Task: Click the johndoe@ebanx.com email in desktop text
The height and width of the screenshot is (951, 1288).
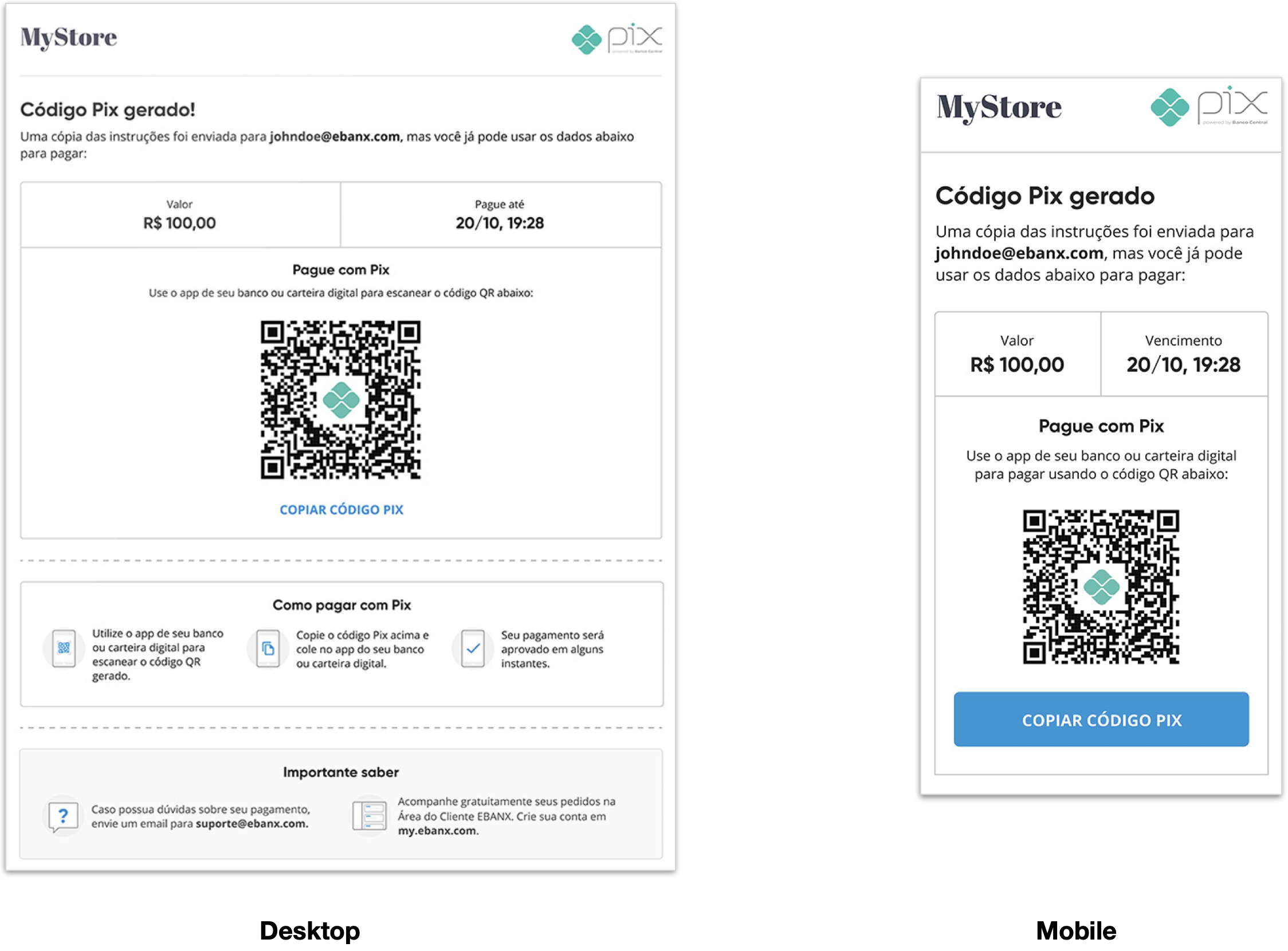Action: 335,137
